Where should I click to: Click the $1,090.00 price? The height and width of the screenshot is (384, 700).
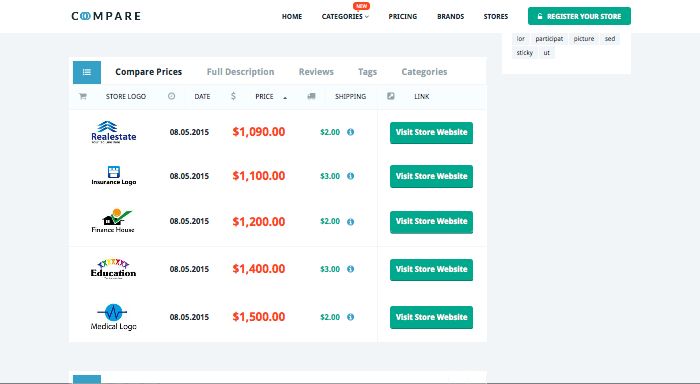pos(258,132)
